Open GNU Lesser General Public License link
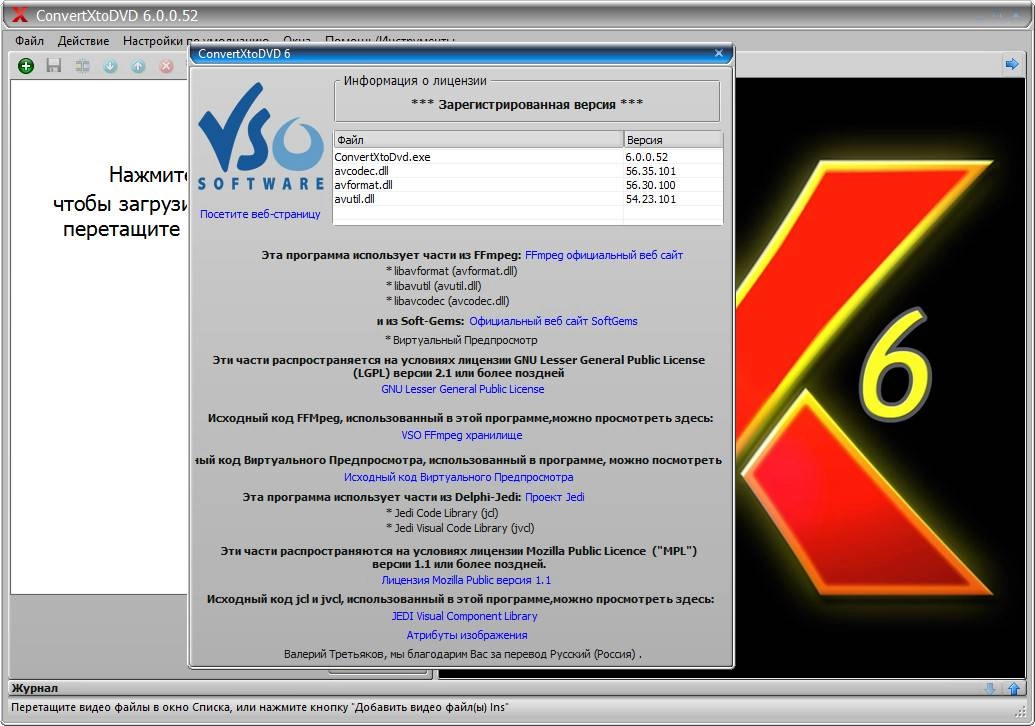 tap(463, 389)
